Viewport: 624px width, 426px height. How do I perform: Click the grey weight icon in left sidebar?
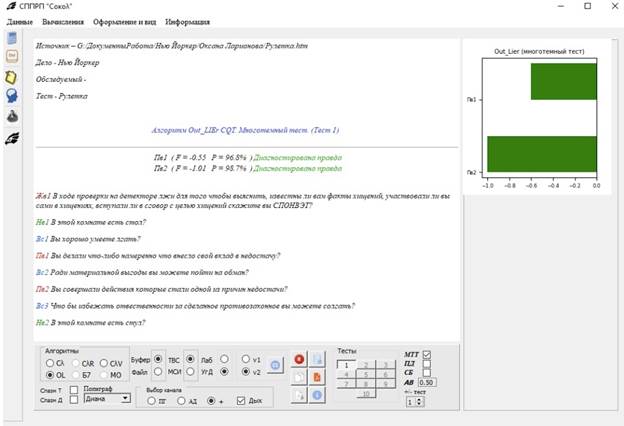tap(12, 116)
